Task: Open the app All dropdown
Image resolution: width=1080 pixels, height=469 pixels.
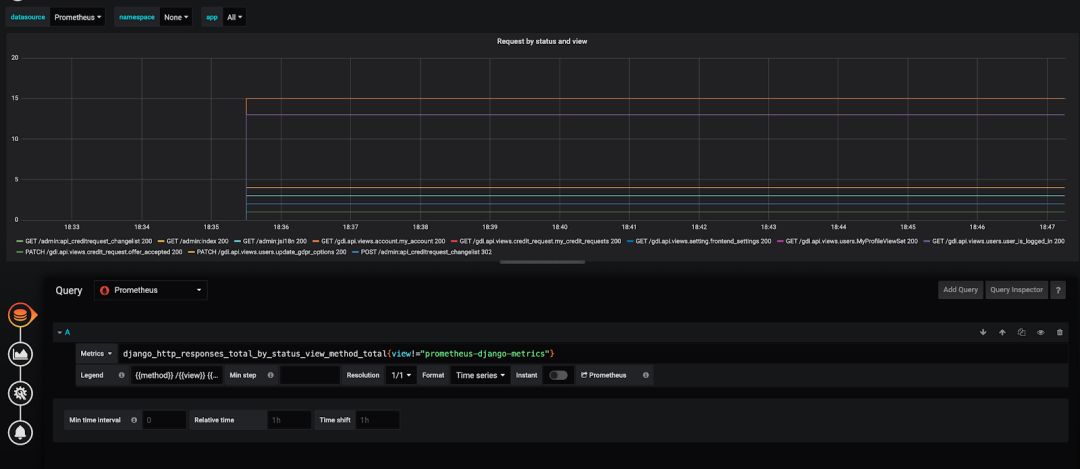Action: click(x=235, y=17)
